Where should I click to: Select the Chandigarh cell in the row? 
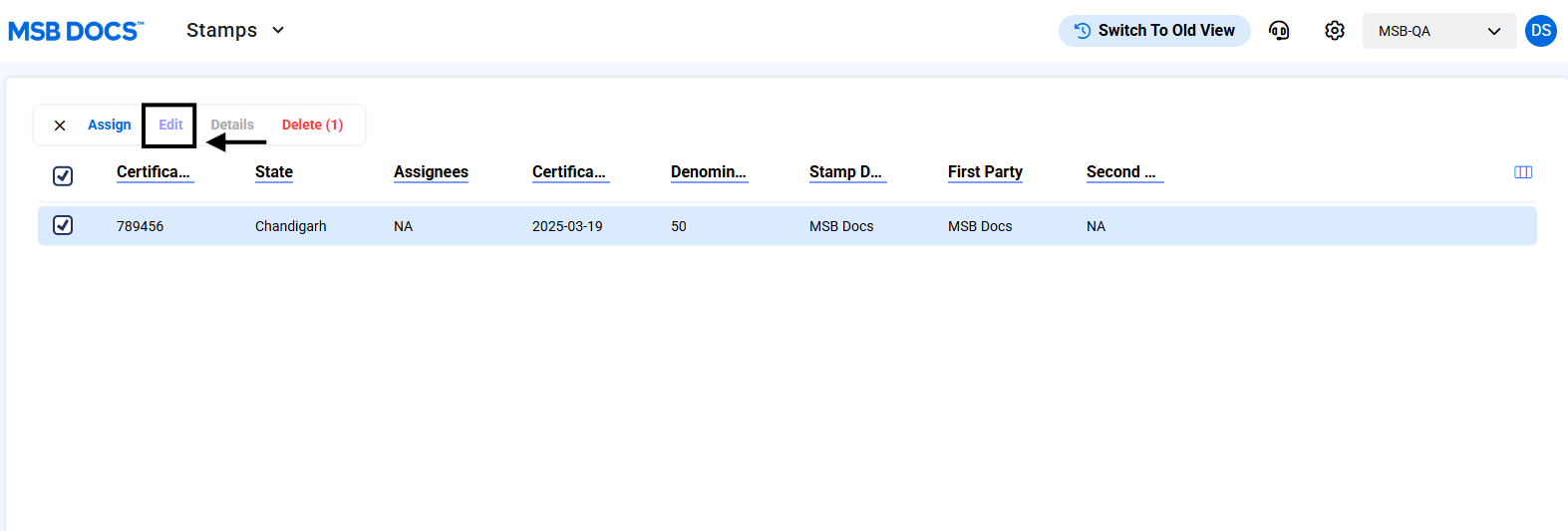coord(291,226)
